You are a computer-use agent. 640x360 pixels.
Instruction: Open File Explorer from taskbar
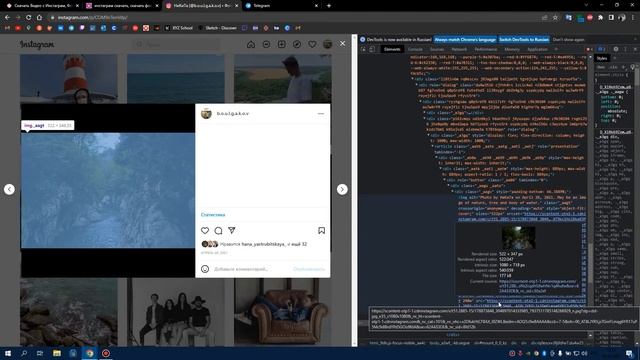(57, 353)
